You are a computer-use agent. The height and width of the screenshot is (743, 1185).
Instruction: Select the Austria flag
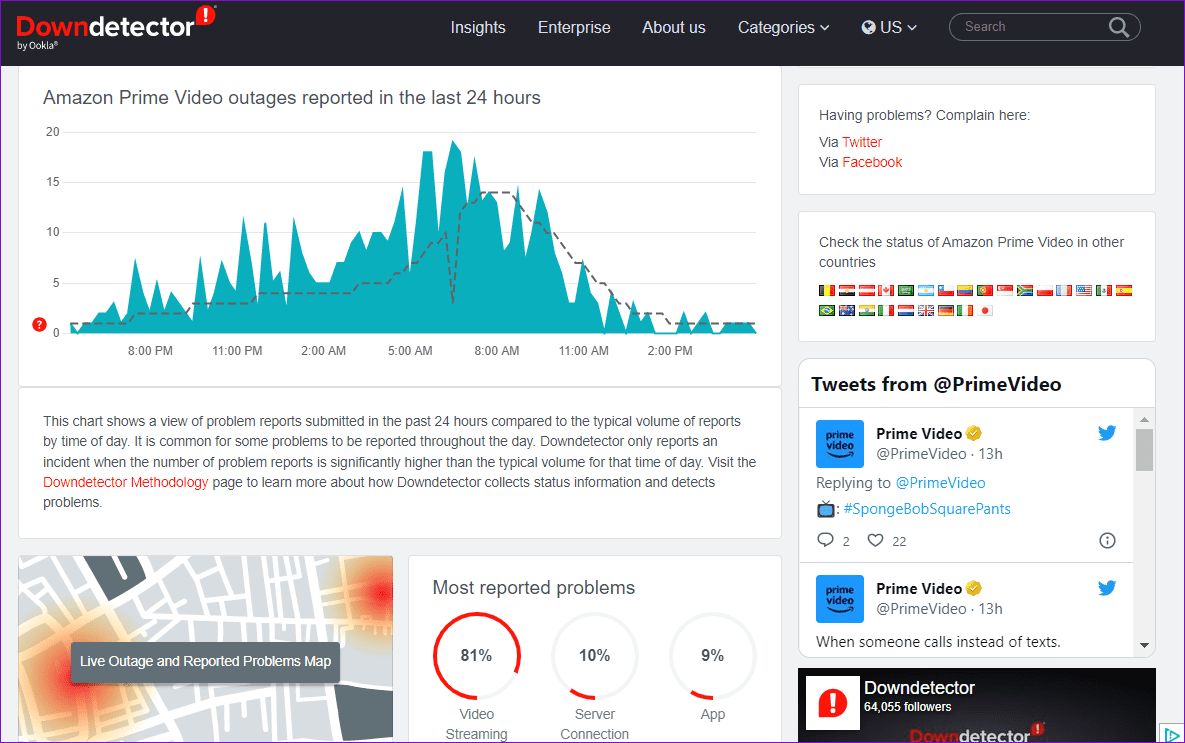(x=867, y=290)
